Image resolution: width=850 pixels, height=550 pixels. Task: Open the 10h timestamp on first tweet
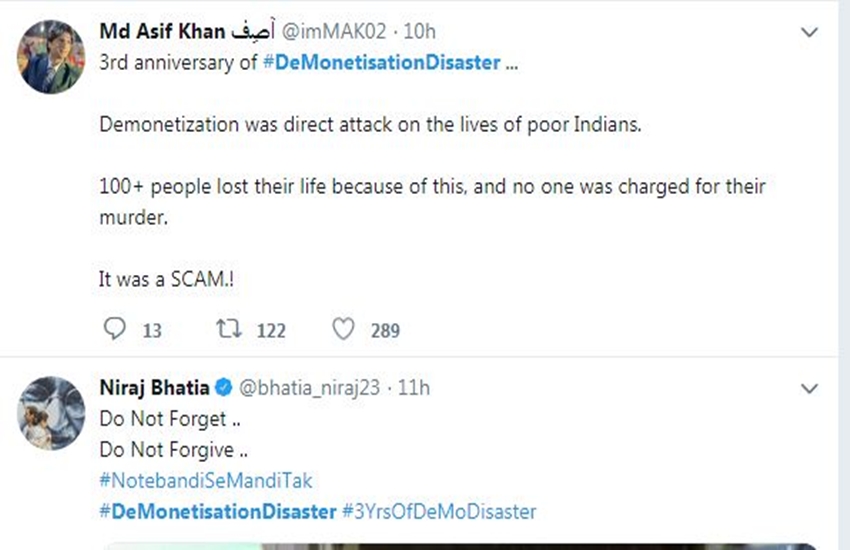point(420,33)
